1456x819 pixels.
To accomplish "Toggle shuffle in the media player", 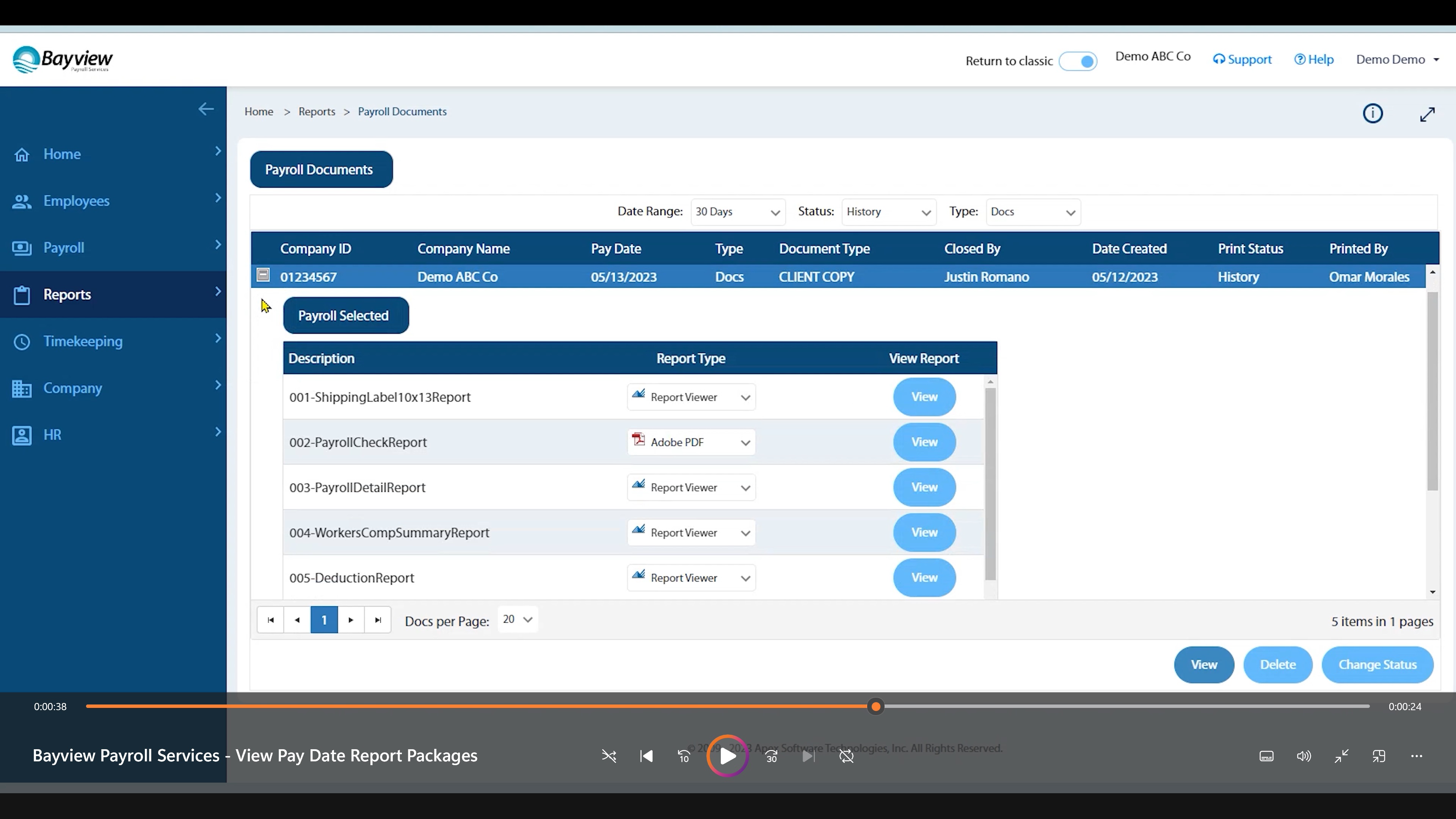I will pos(609,756).
